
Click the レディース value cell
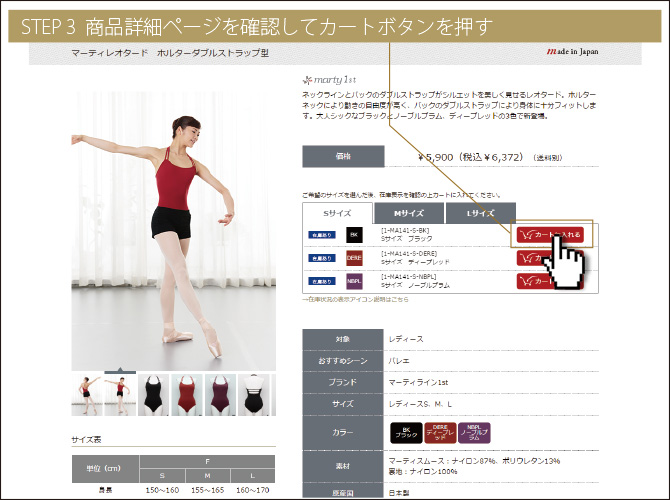406,339
